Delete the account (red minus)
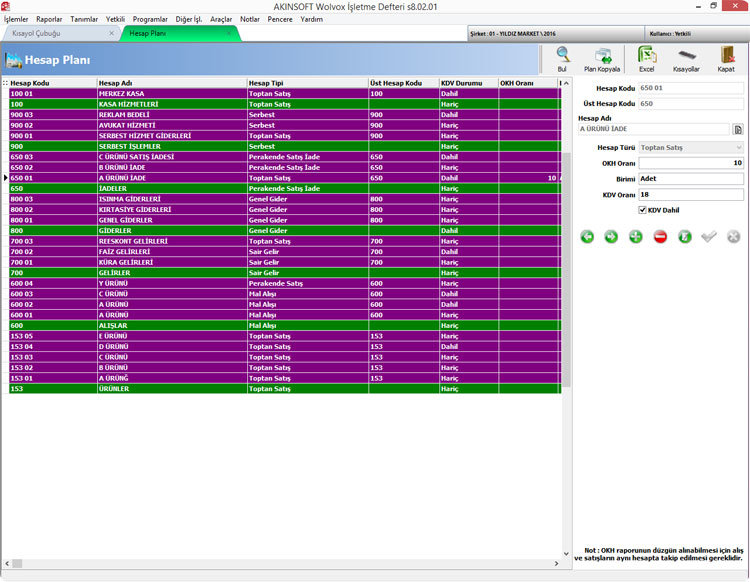The width and height of the screenshot is (750, 582). pos(660,236)
